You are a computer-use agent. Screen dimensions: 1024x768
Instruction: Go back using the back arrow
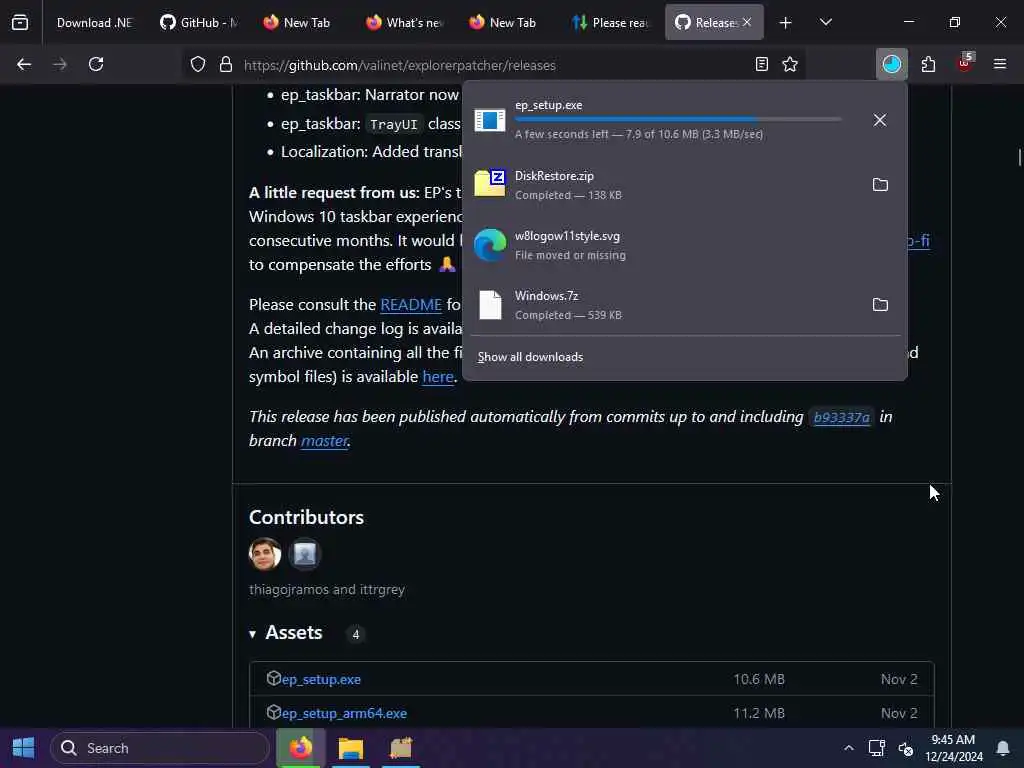(x=24, y=65)
